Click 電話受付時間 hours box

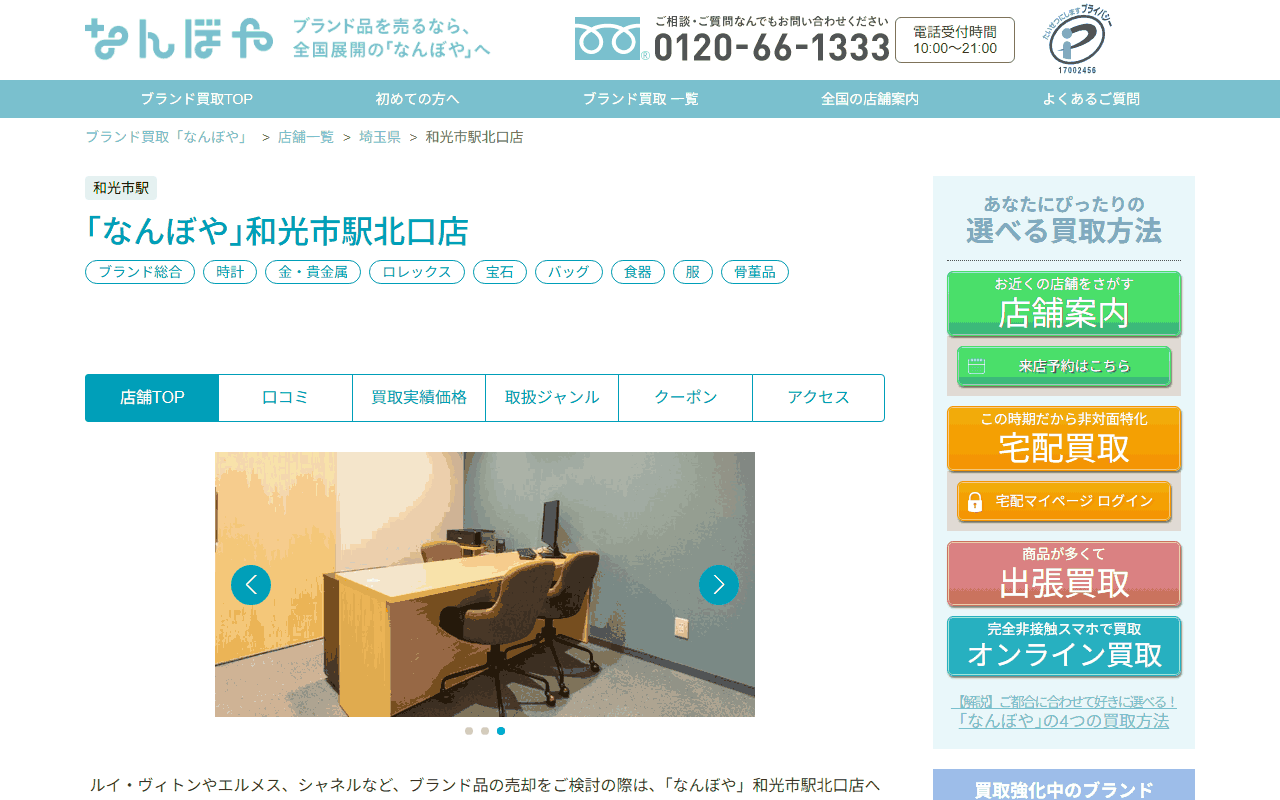click(955, 40)
